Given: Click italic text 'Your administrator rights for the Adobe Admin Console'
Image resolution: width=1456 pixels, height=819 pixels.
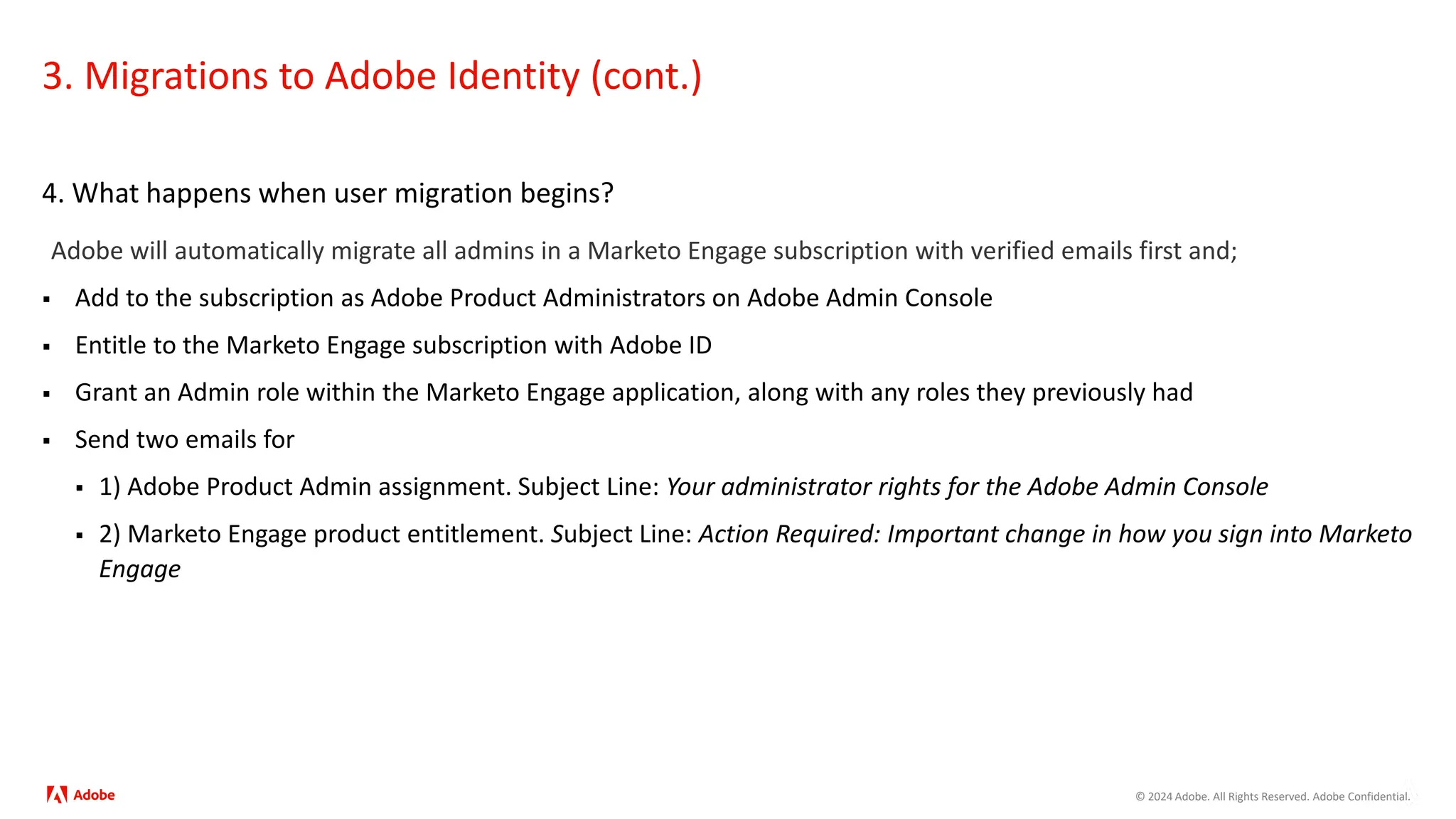Looking at the screenshot, I should [x=968, y=487].
